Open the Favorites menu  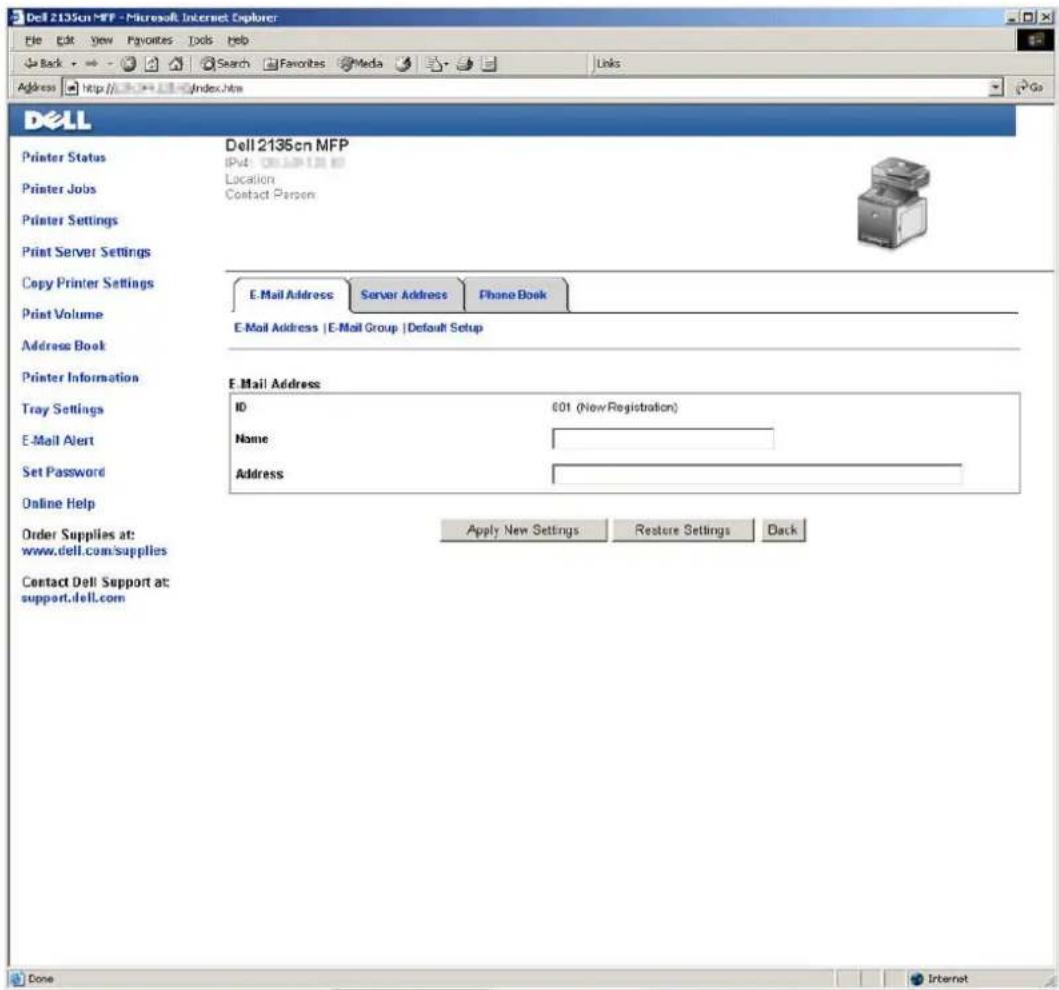(x=150, y=41)
